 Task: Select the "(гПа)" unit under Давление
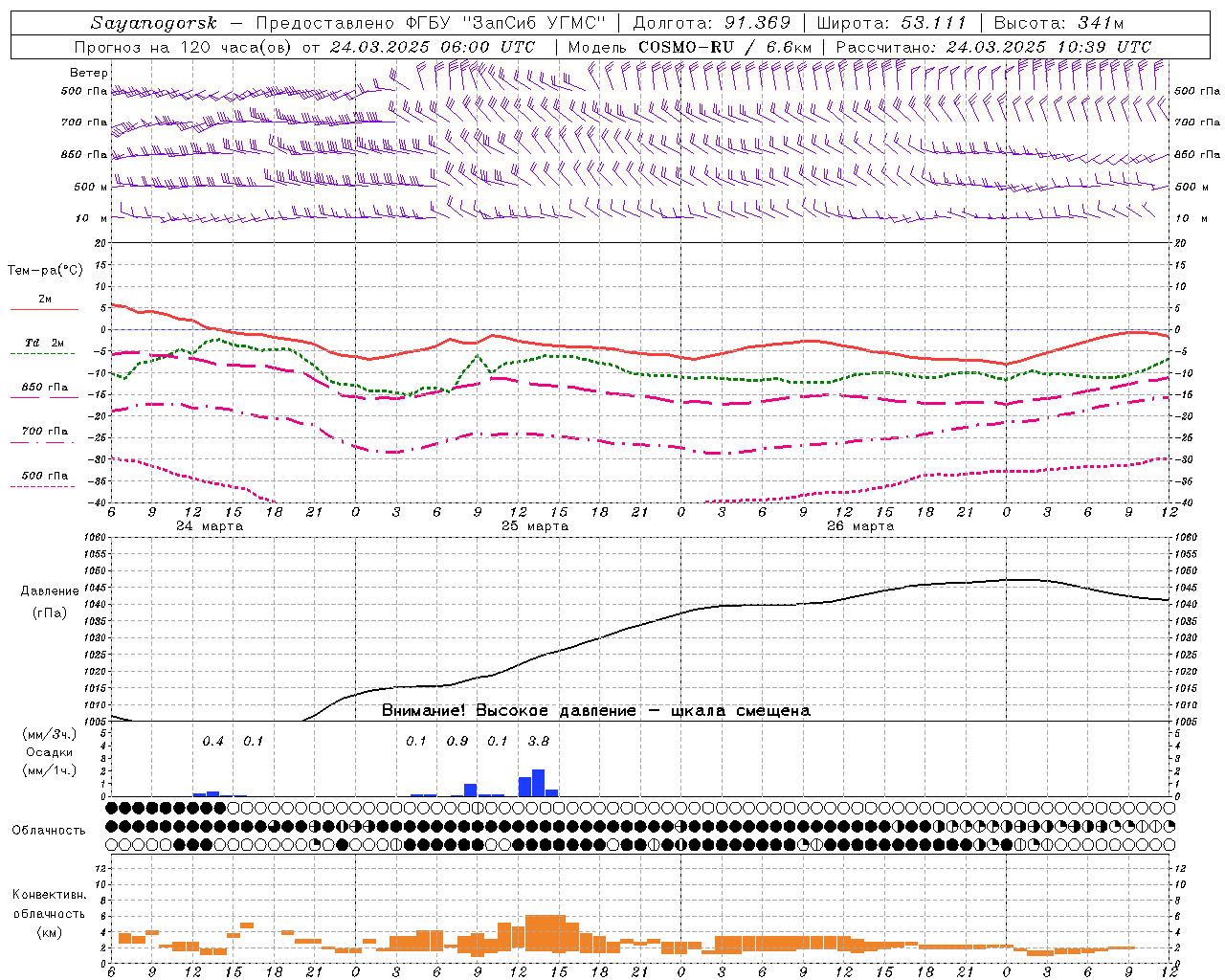click(50, 612)
